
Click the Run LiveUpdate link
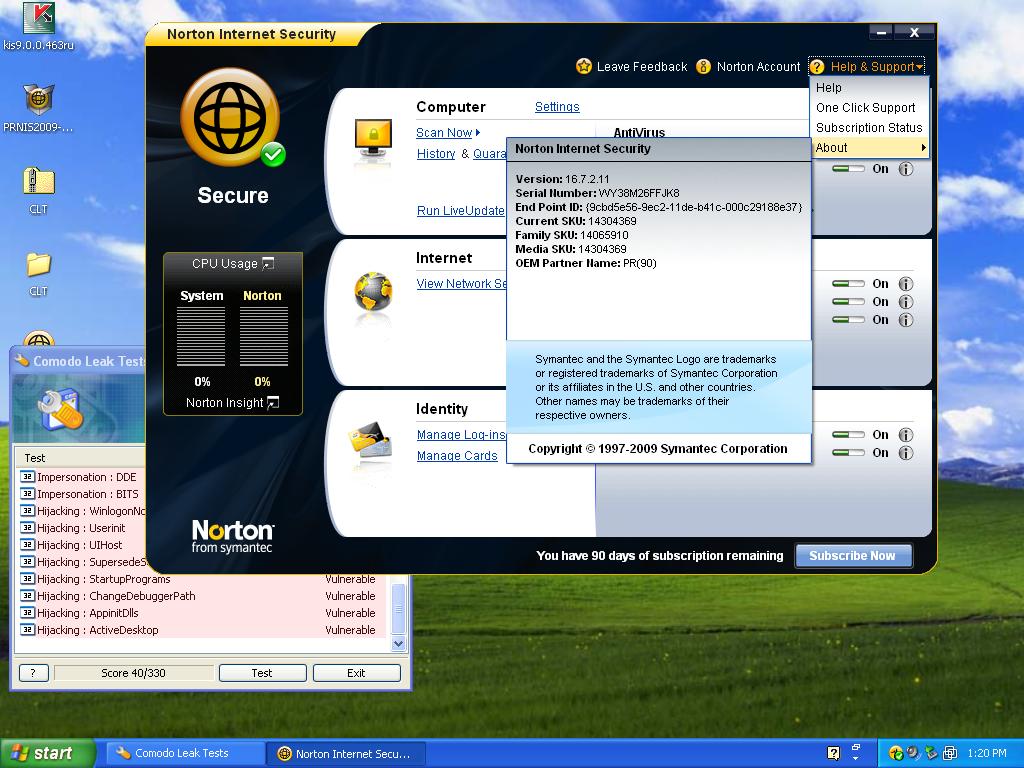460,211
